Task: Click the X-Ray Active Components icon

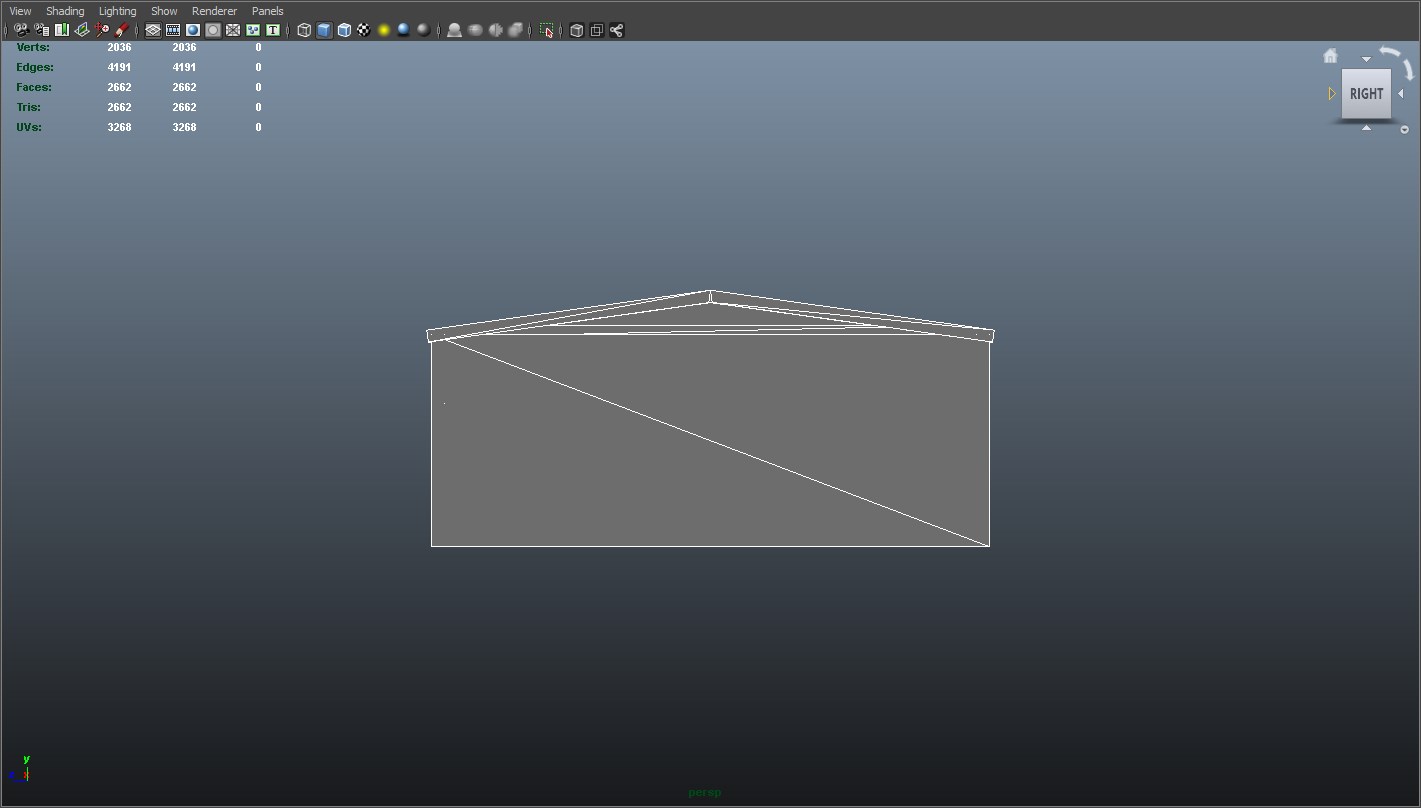Action: tap(596, 30)
